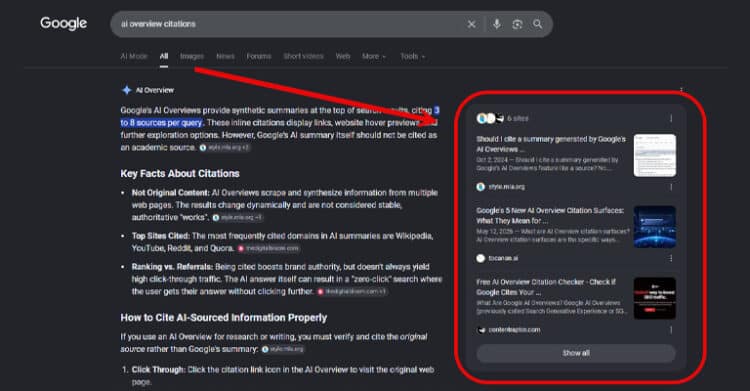Viewport: 750px width, 391px height.
Task: Expand the More dropdown
Action: click(374, 56)
